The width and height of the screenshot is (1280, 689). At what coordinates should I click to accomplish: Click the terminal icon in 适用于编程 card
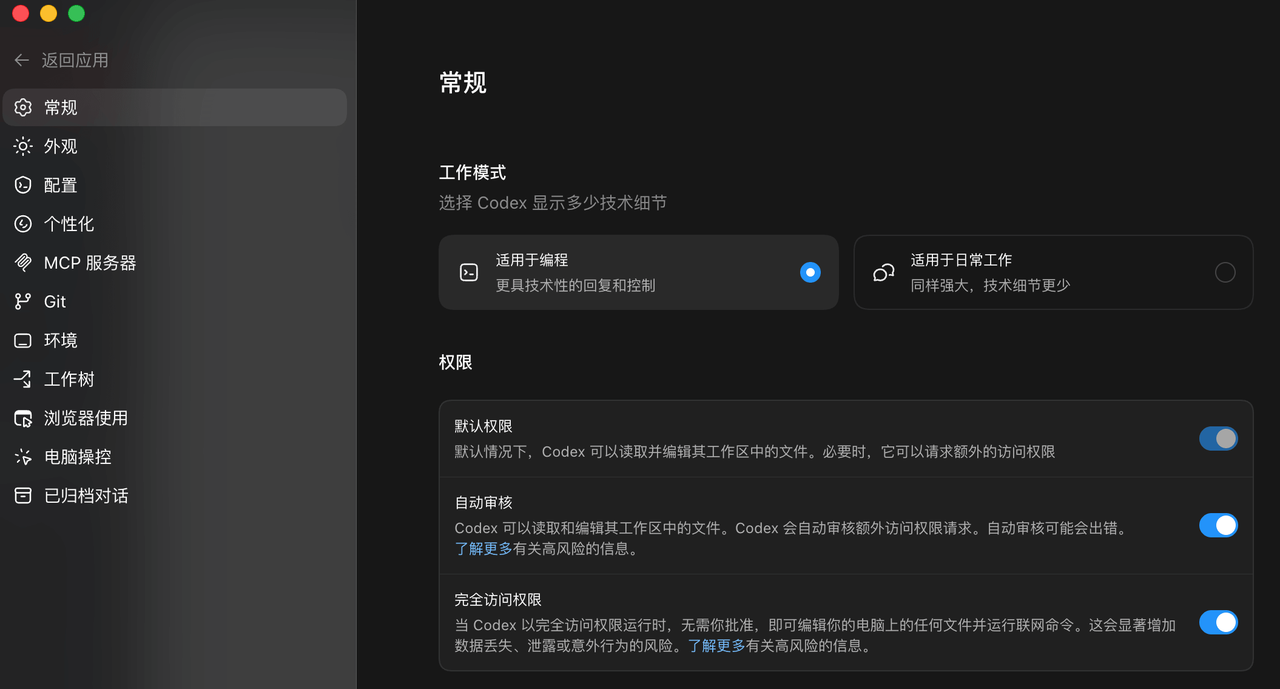[x=469, y=272]
